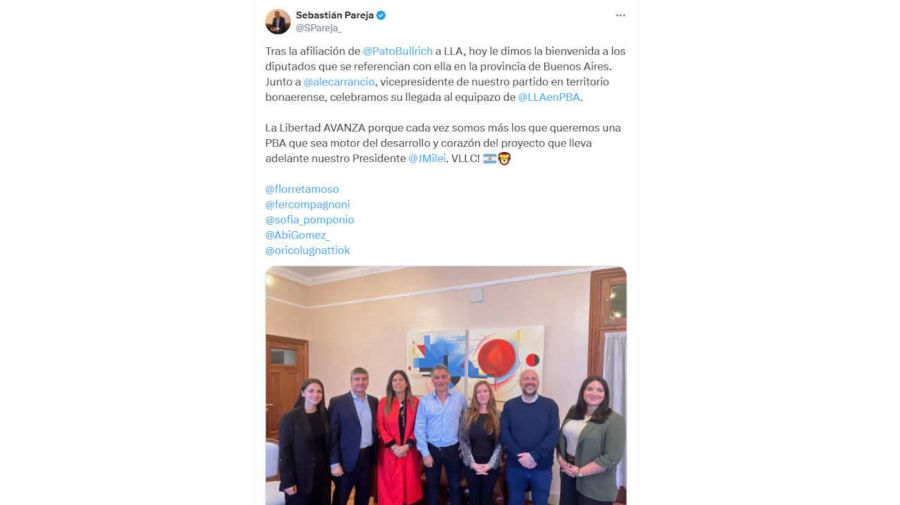
Task: Select the @AbiGomez_ mention
Action: (297, 235)
